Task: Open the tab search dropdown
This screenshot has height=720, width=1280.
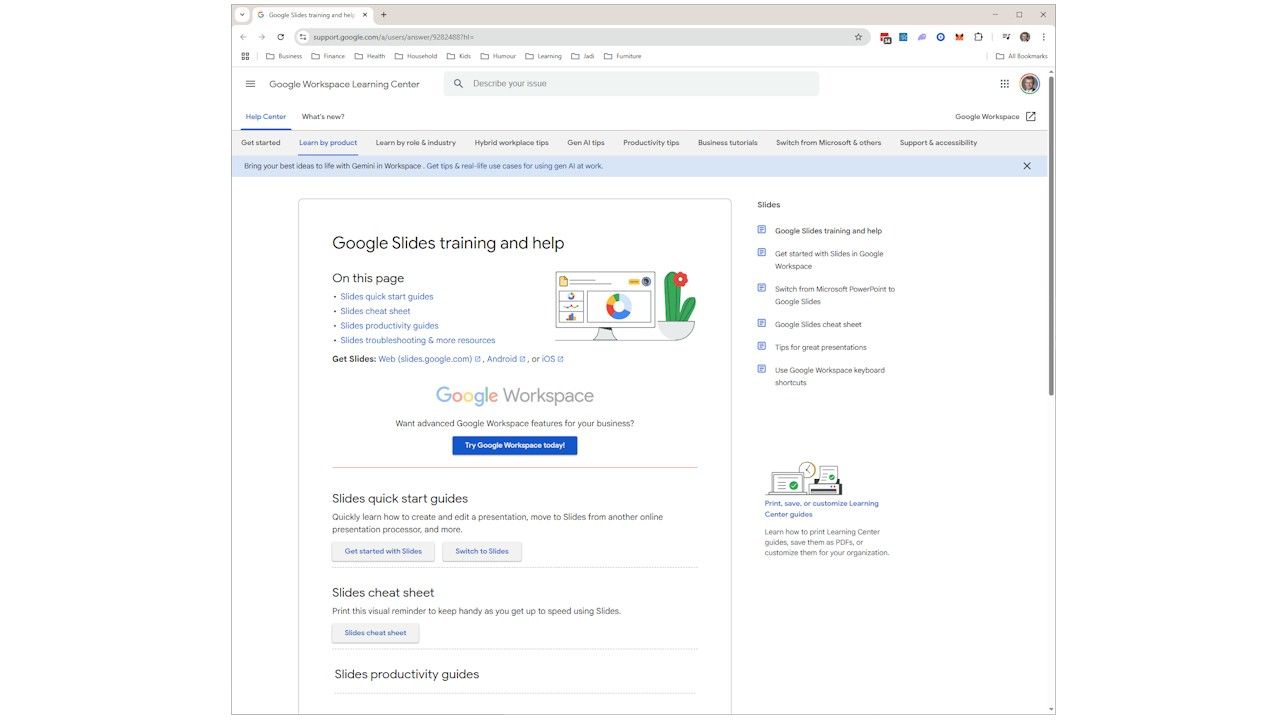Action: coord(242,15)
